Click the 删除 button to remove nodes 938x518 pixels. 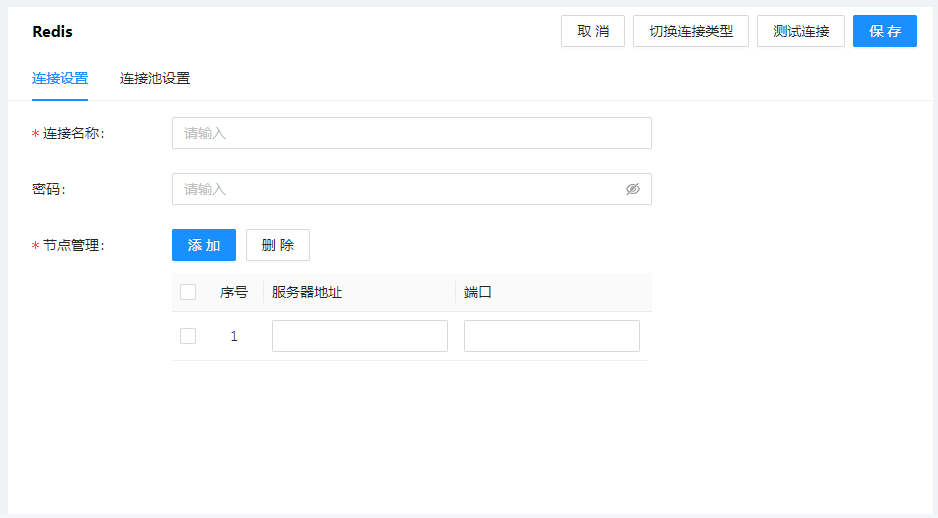(x=278, y=245)
